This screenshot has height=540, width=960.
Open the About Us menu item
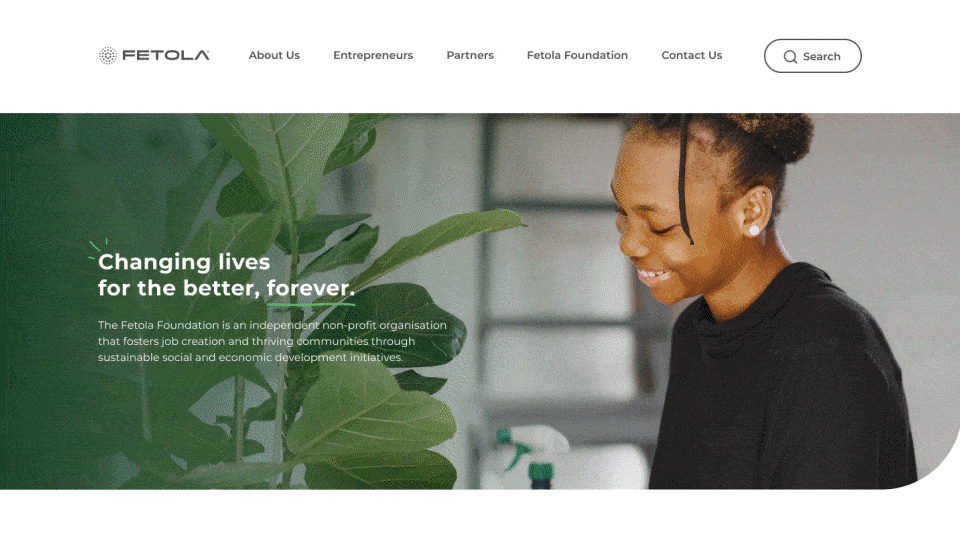click(274, 55)
